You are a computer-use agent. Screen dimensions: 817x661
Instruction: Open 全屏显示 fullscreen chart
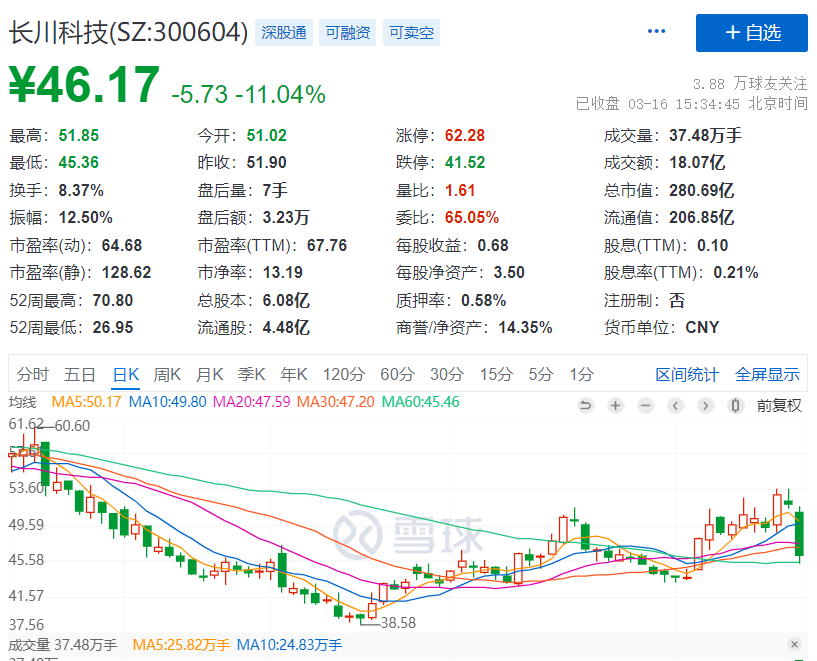click(767, 374)
